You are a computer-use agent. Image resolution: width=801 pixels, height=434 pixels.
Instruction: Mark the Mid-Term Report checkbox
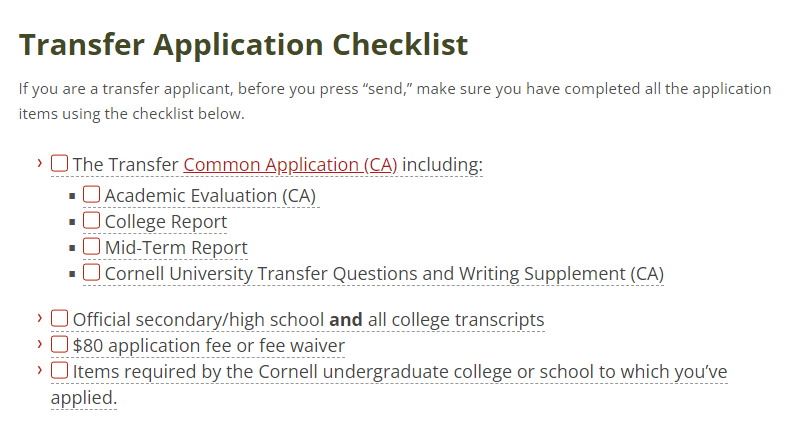92,246
